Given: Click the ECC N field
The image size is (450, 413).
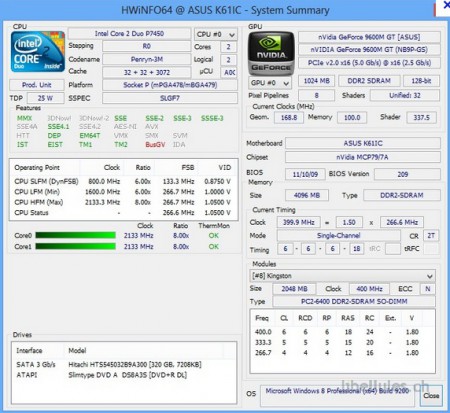Looking at the screenshot, I should pos(428,289).
